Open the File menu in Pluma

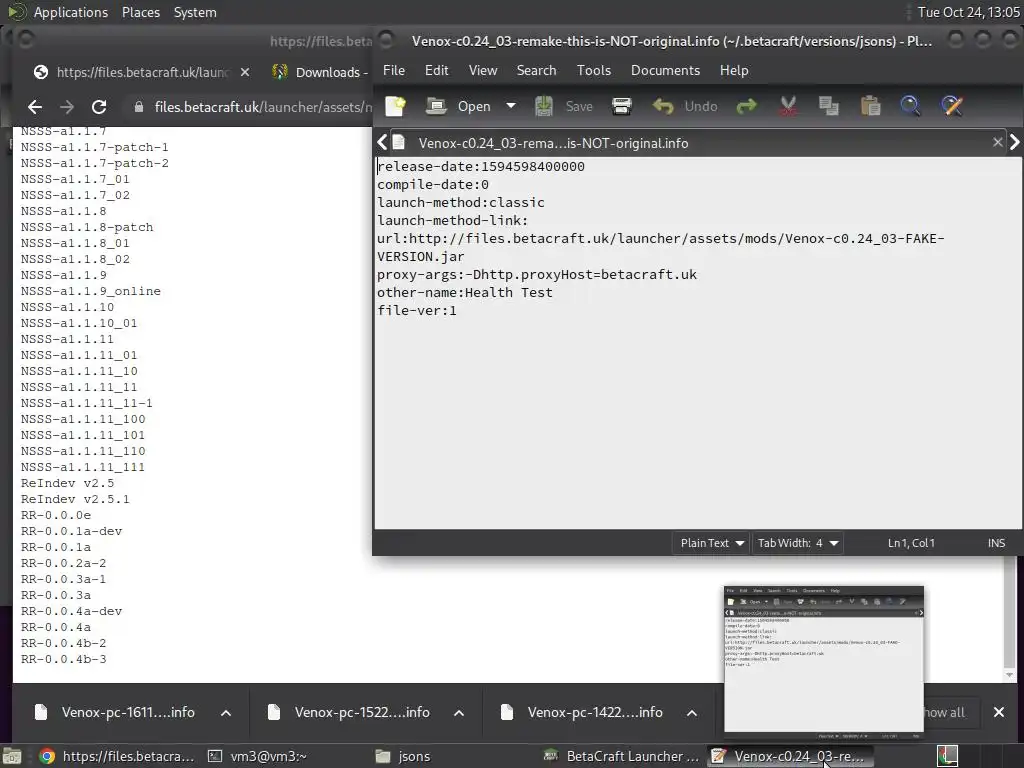tap(394, 71)
